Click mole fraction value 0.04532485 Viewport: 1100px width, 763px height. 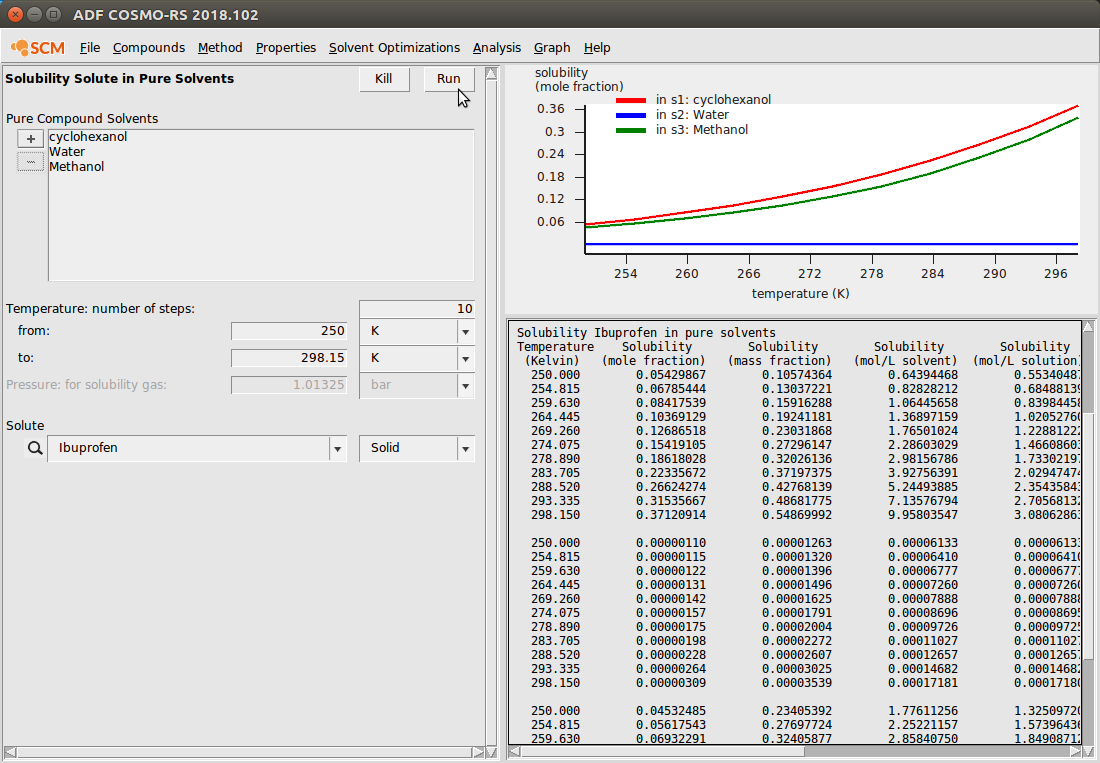pyautogui.click(x=671, y=711)
